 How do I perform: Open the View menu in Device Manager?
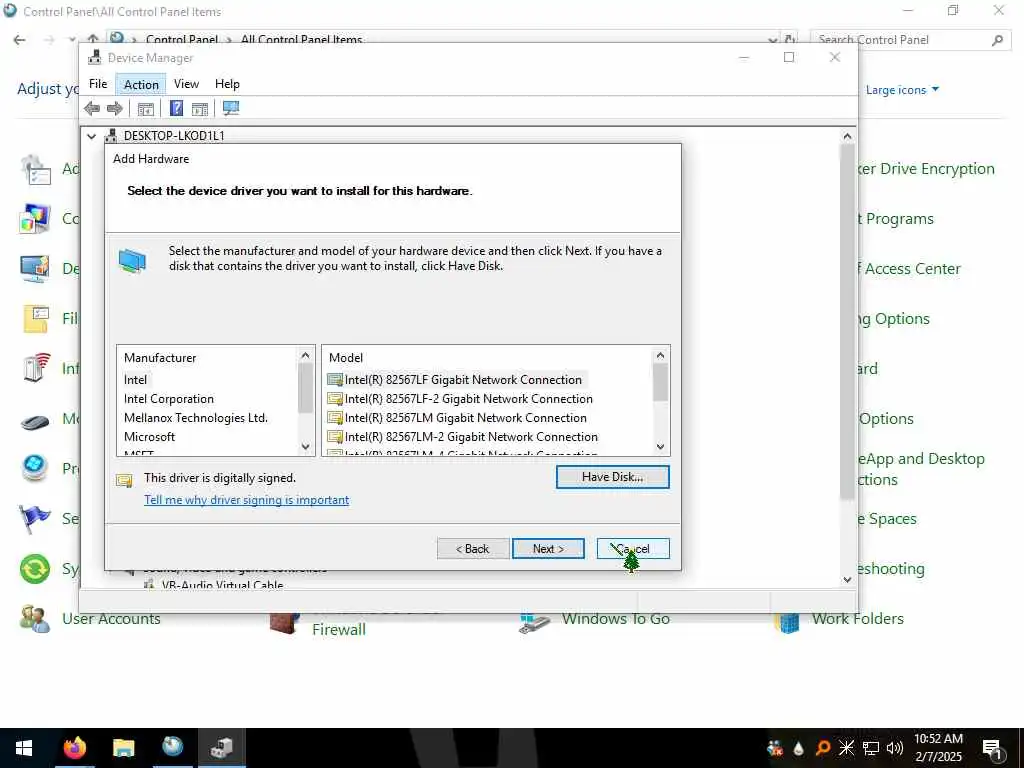click(x=186, y=84)
